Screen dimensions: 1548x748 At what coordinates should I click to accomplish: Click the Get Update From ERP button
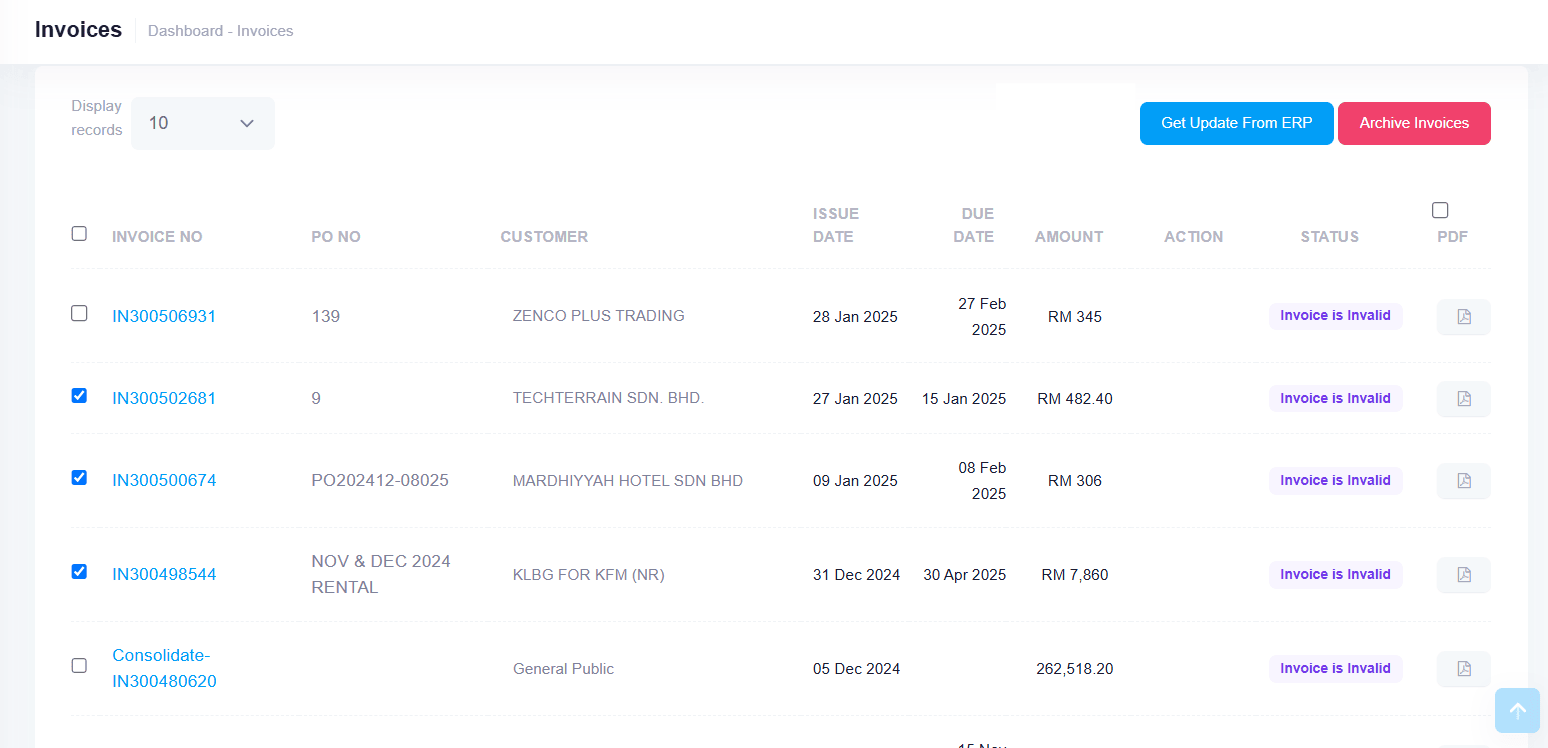click(x=1236, y=123)
